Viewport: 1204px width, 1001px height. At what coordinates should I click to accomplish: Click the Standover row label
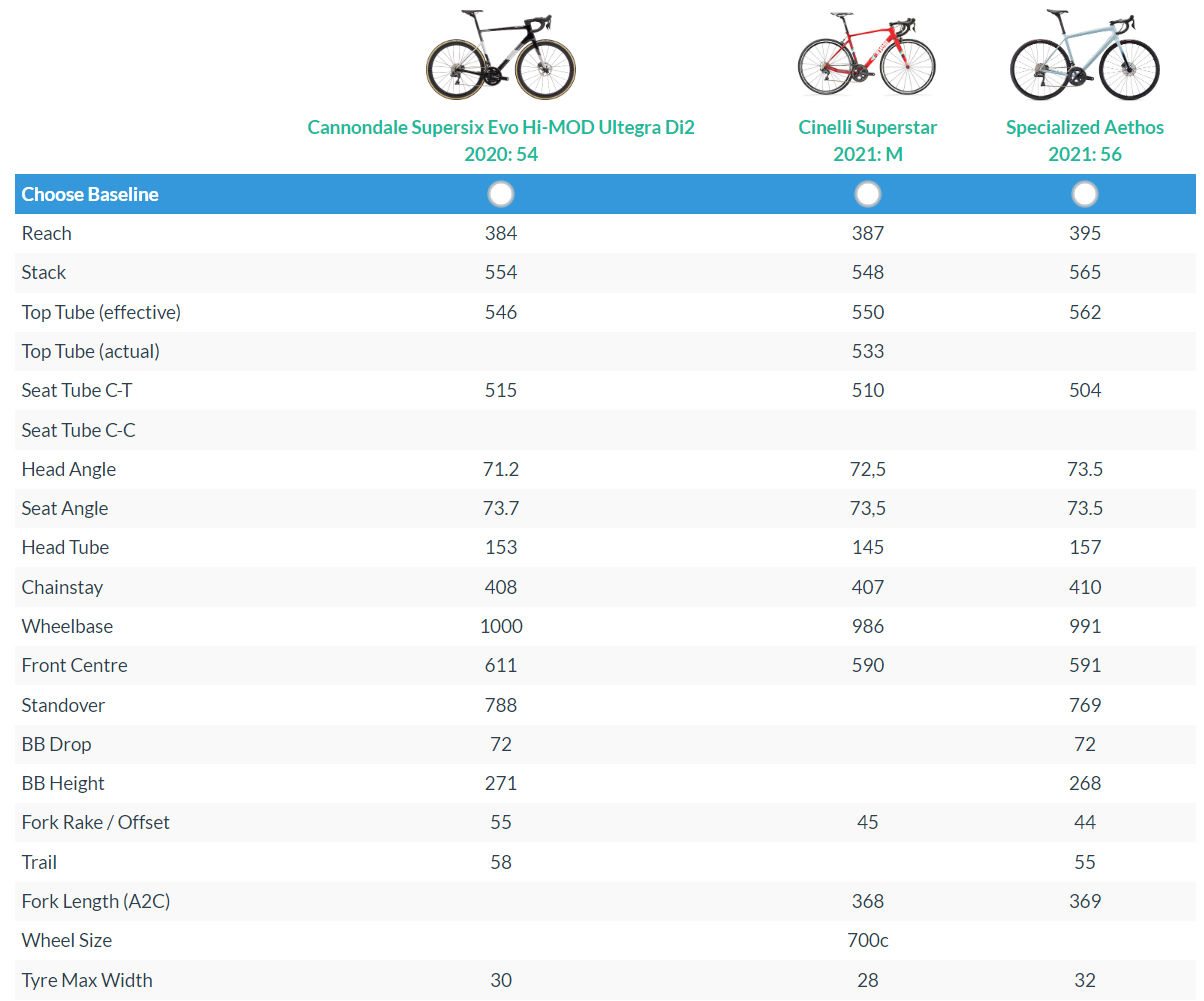(x=63, y=705)
